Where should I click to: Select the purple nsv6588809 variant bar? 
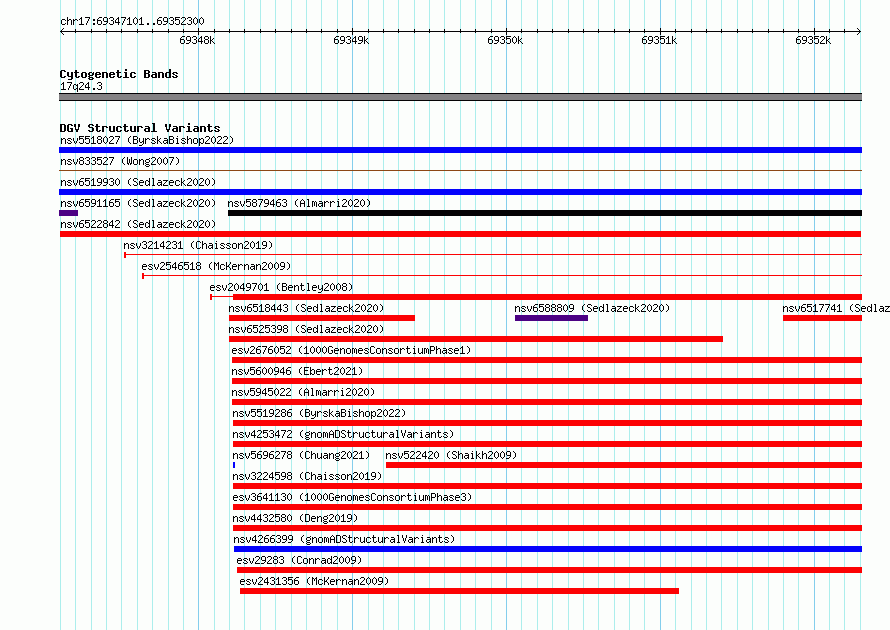click(551, 318)
